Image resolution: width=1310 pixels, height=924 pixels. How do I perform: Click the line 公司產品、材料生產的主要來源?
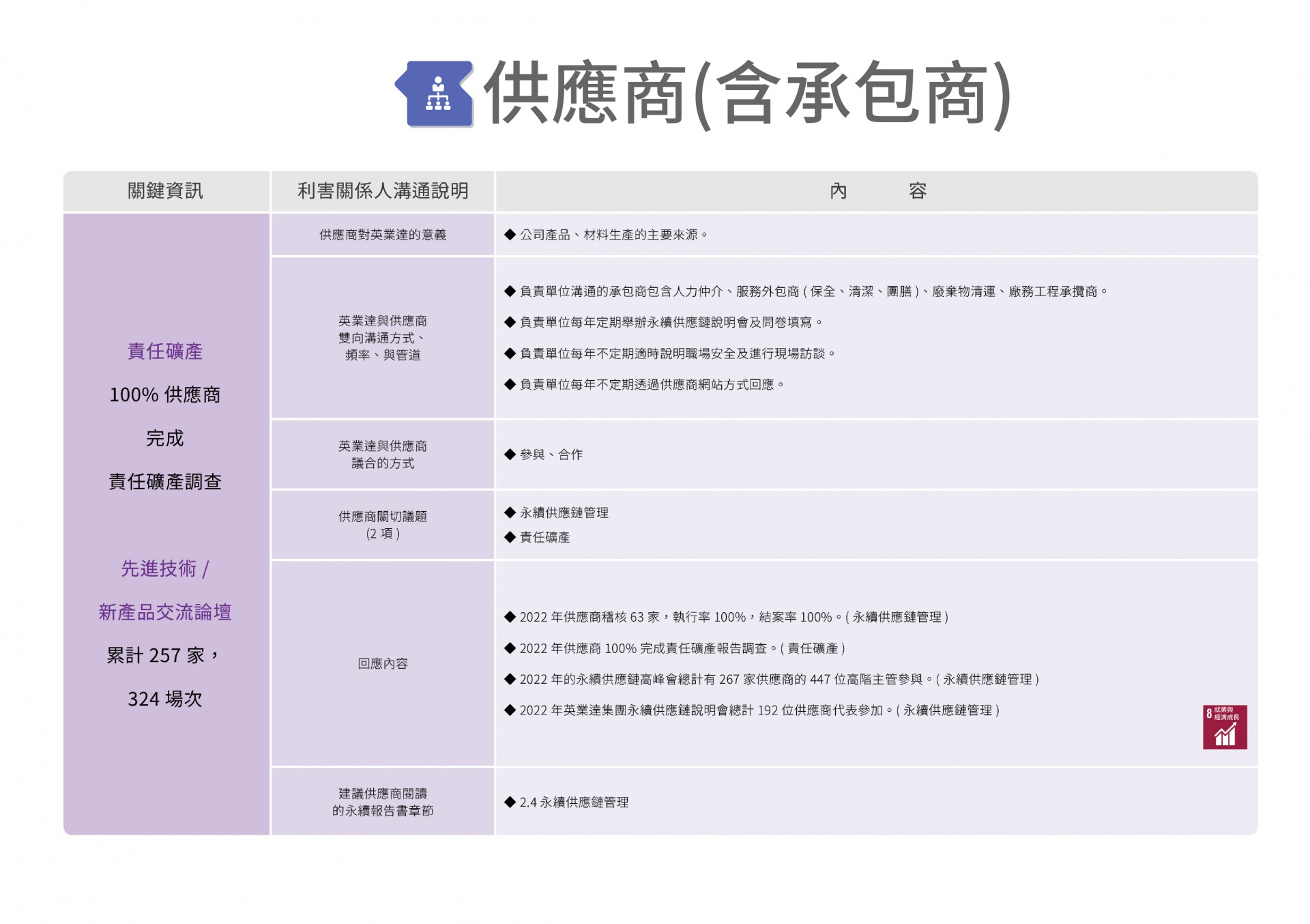pyautogui.click(x=607, y=235)
